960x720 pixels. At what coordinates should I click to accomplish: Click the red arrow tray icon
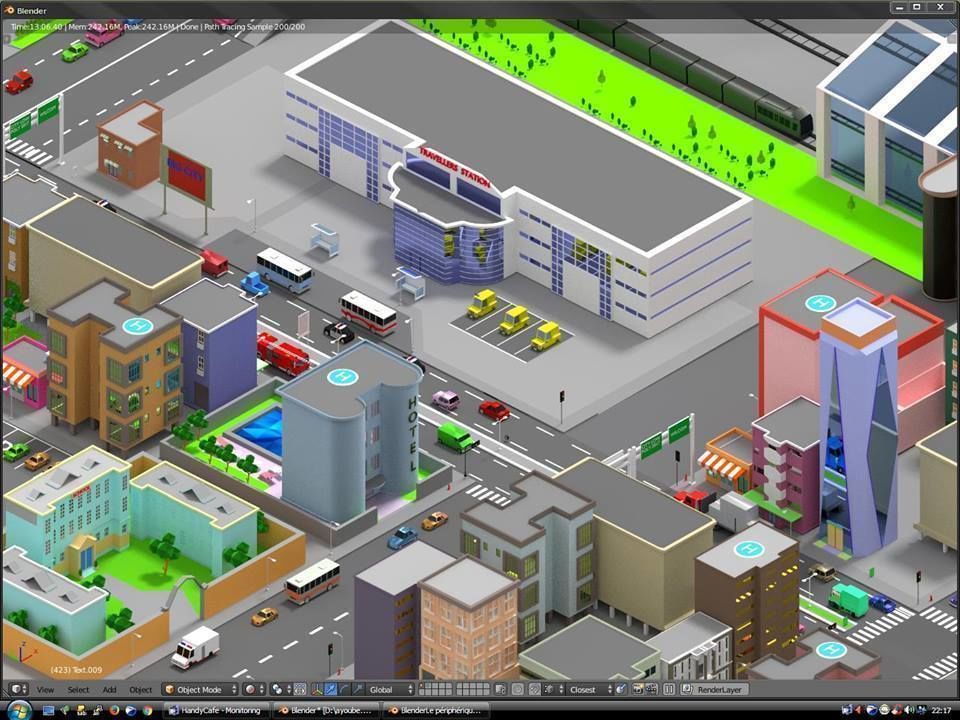tap(858, 710)
